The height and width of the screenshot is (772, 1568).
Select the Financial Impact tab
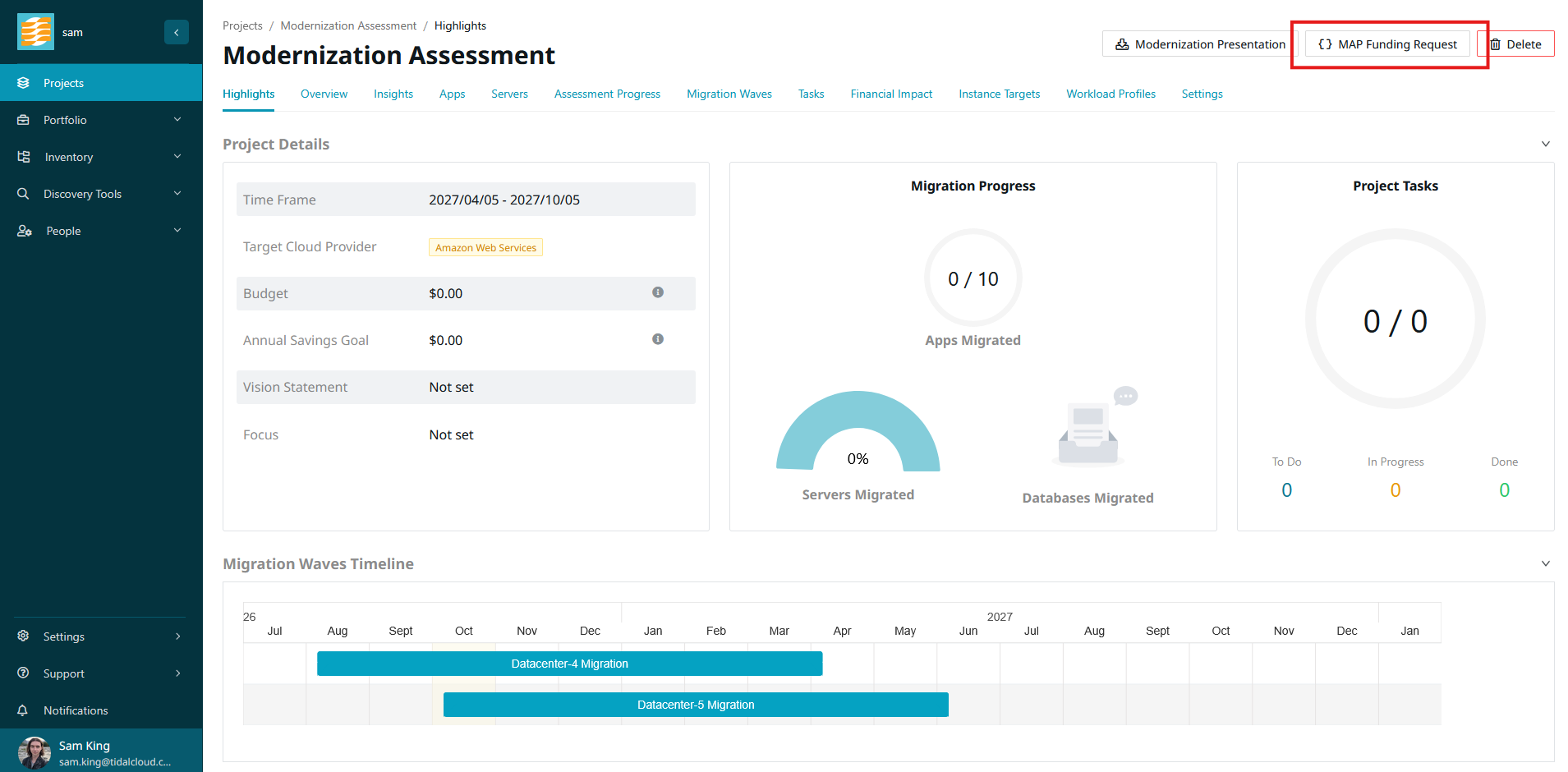point(891,94)
